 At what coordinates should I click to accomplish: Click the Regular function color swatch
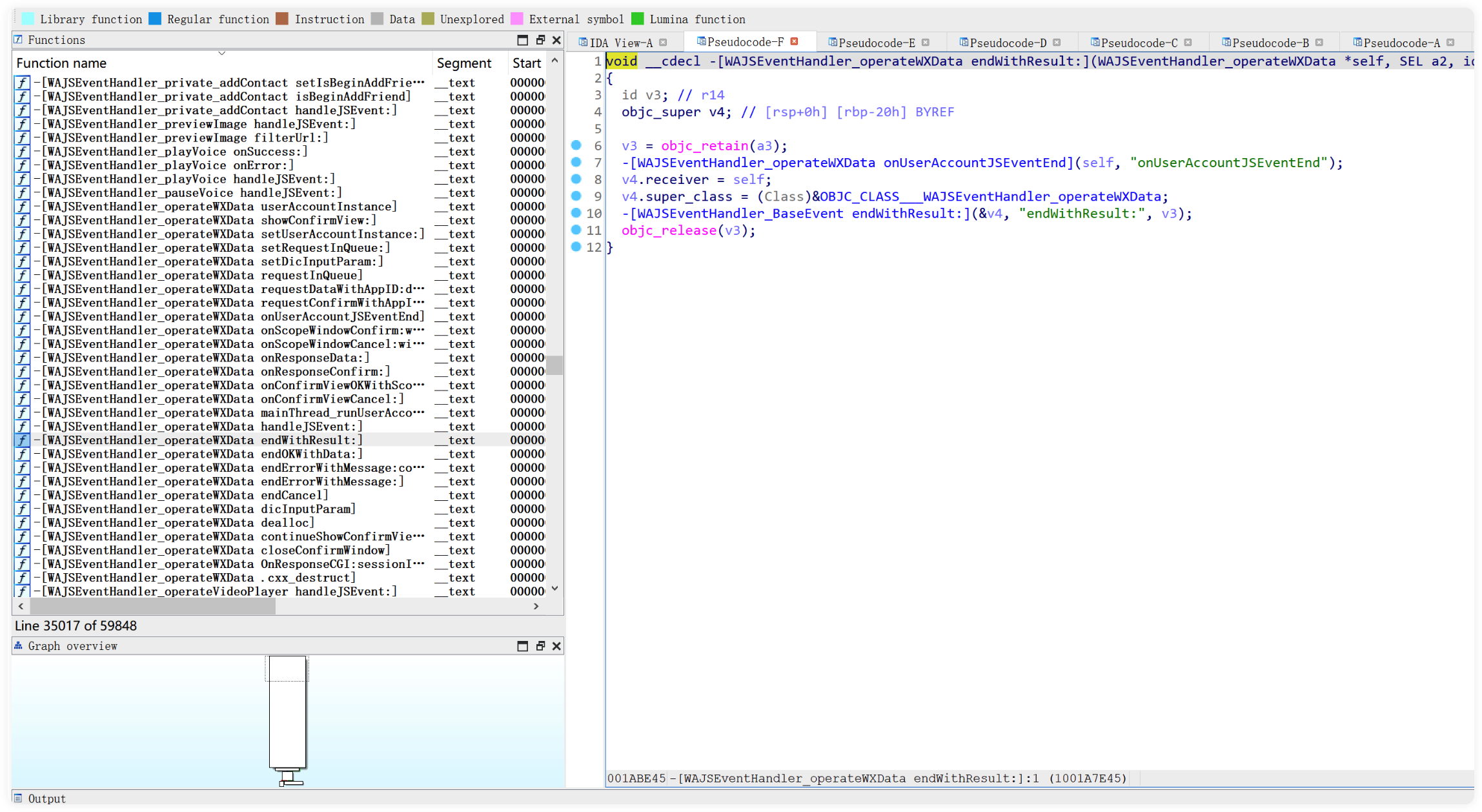[155, 19]
